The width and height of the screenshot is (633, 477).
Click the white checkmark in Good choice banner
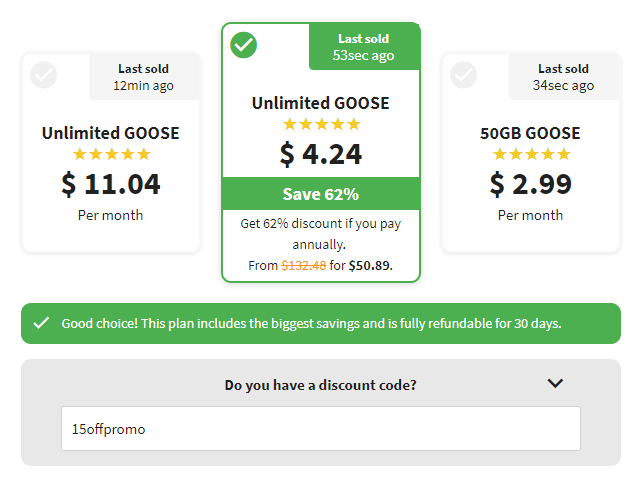pyautogui.click(x=41, y=323)
